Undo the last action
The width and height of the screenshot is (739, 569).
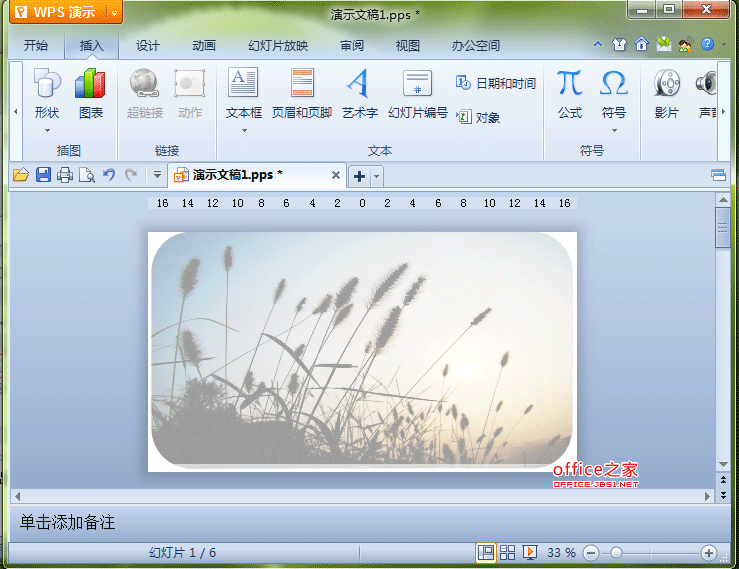coord(109,175)
